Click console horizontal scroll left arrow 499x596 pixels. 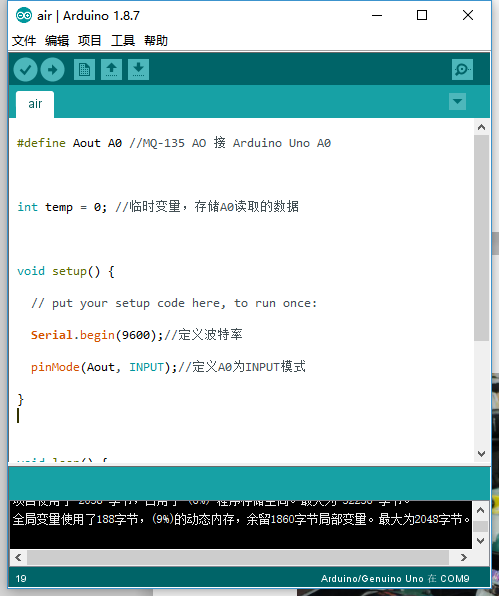(x=18, y=558)
